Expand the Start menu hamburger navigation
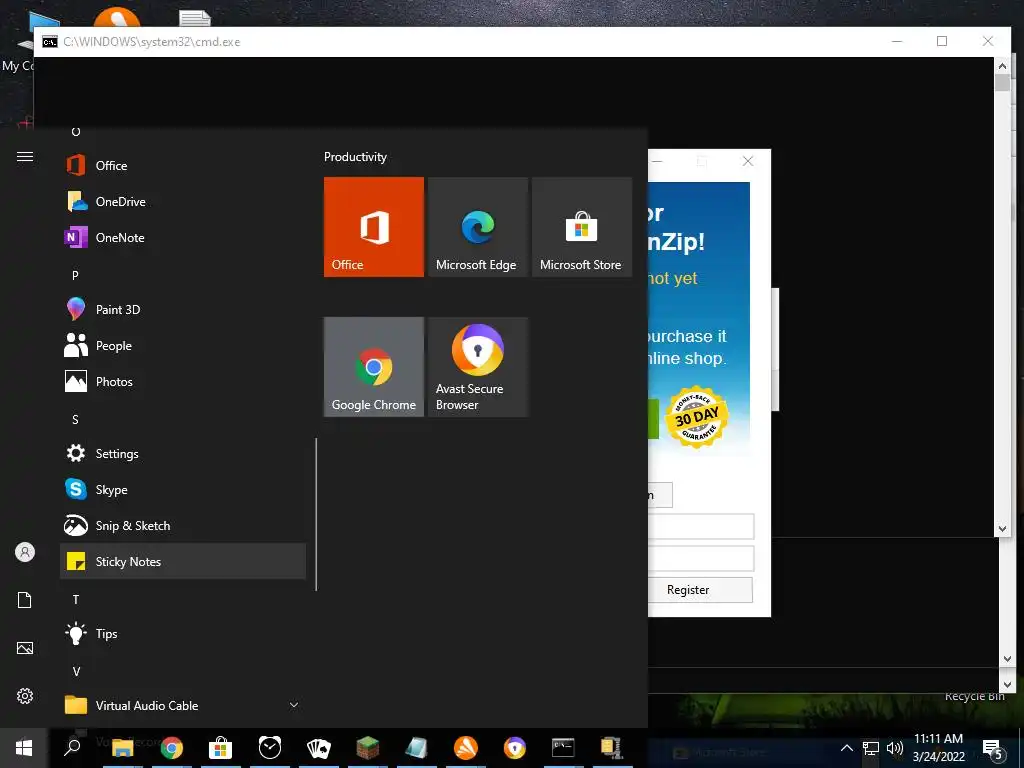The image size is (1024, 768). 25,157
